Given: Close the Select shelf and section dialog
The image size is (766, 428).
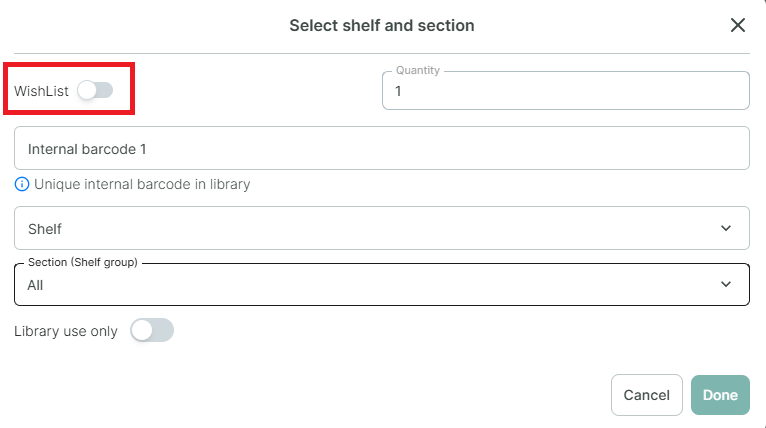Looking at the screenshot, I should point(738,25).
